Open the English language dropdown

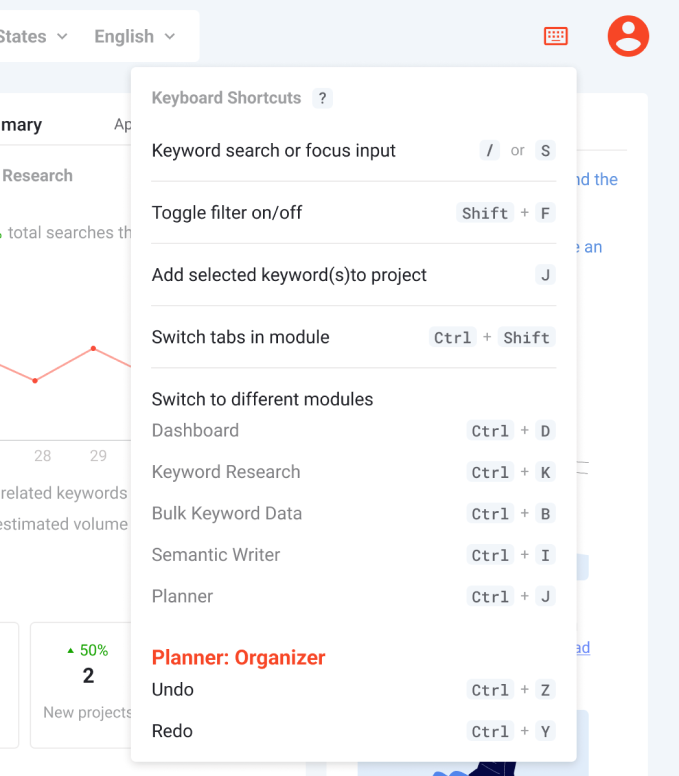click(135, 37)
